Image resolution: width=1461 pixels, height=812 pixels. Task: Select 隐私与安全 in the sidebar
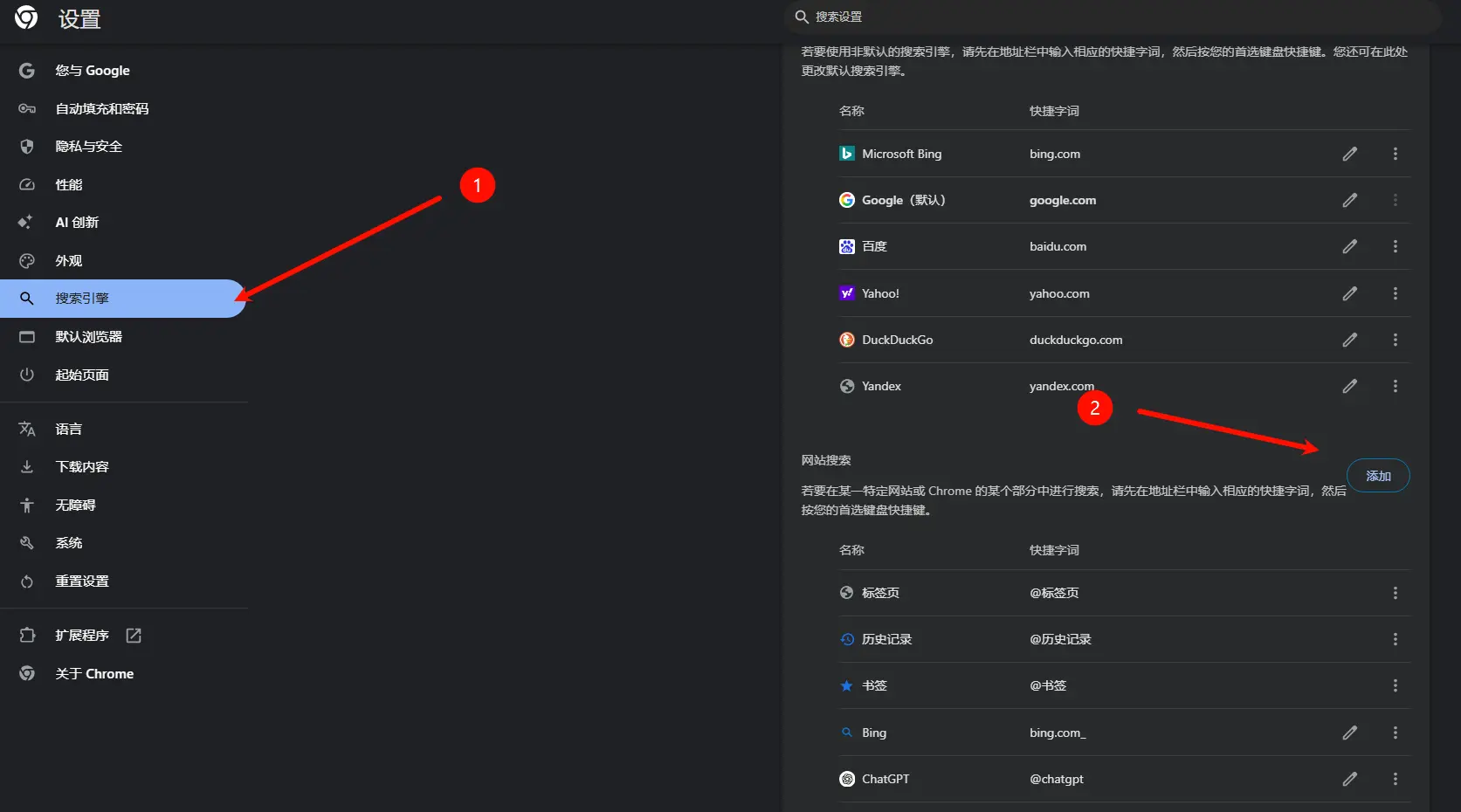pyautogui.click(x=88, y=147)
